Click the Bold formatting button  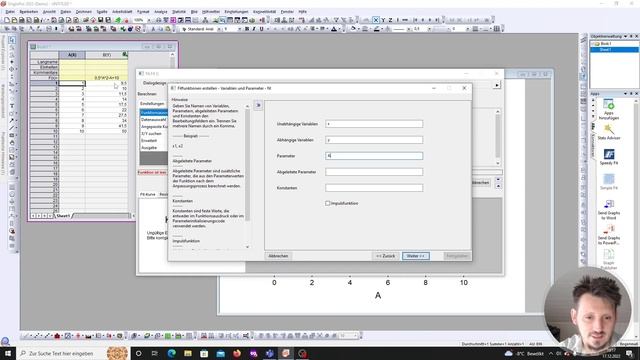(x=247, y=29)
